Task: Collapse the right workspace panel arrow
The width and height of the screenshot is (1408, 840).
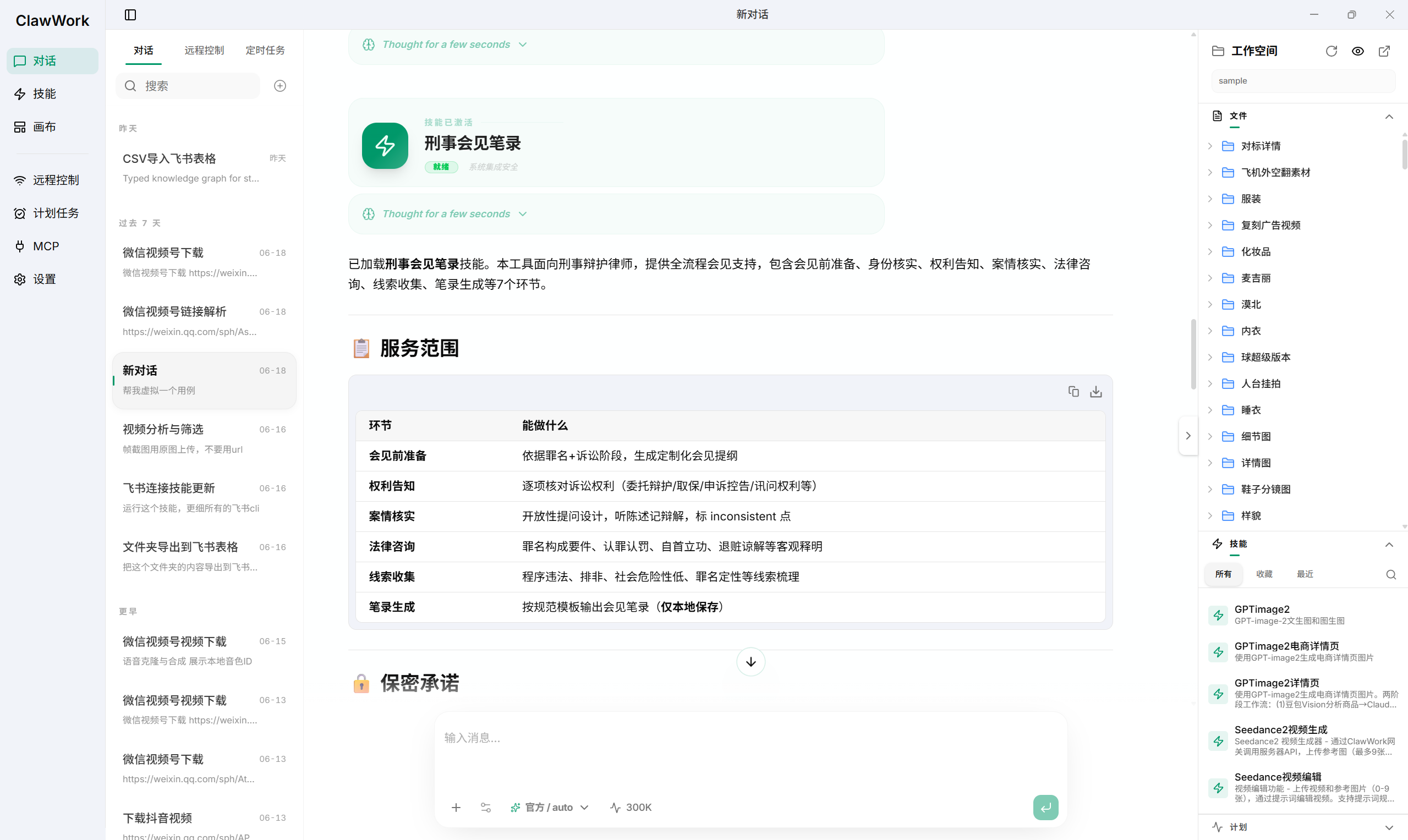Action: 1188,435
